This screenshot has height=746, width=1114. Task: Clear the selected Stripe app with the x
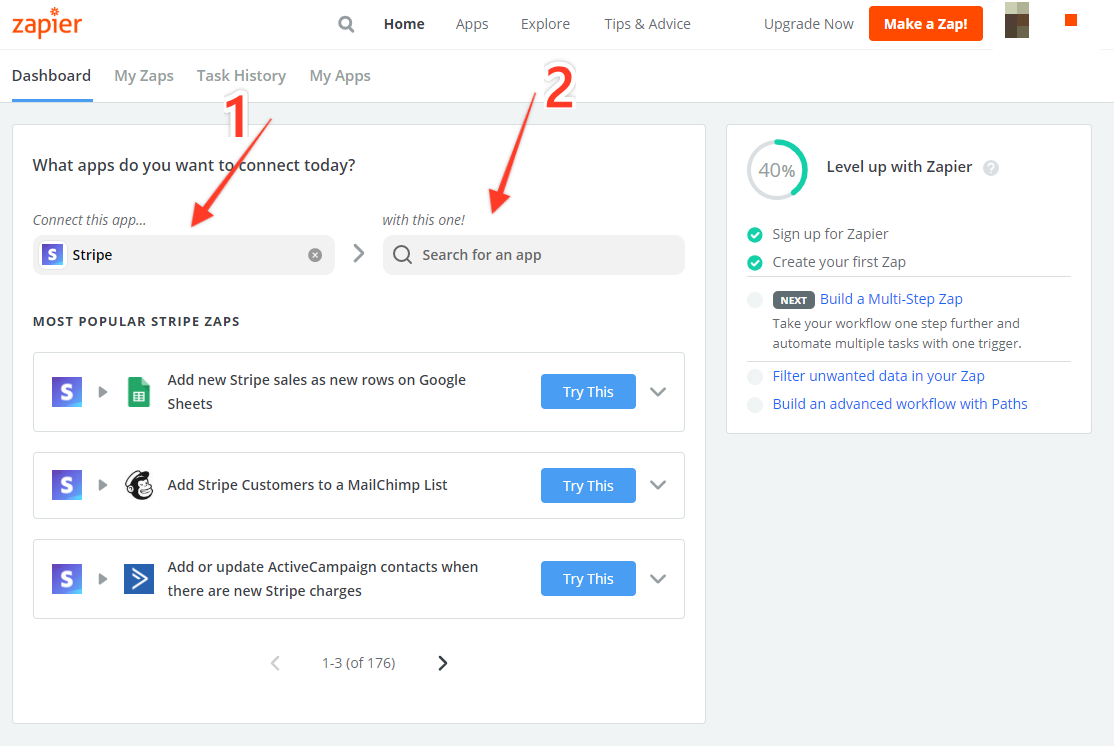pyautogui.click(x=315, y=255)
